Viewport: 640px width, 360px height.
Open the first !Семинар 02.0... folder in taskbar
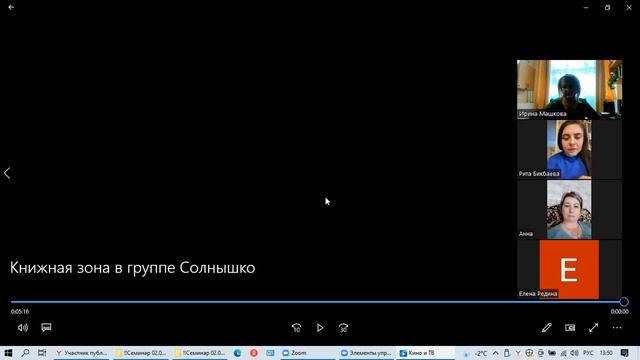(141, 353)
